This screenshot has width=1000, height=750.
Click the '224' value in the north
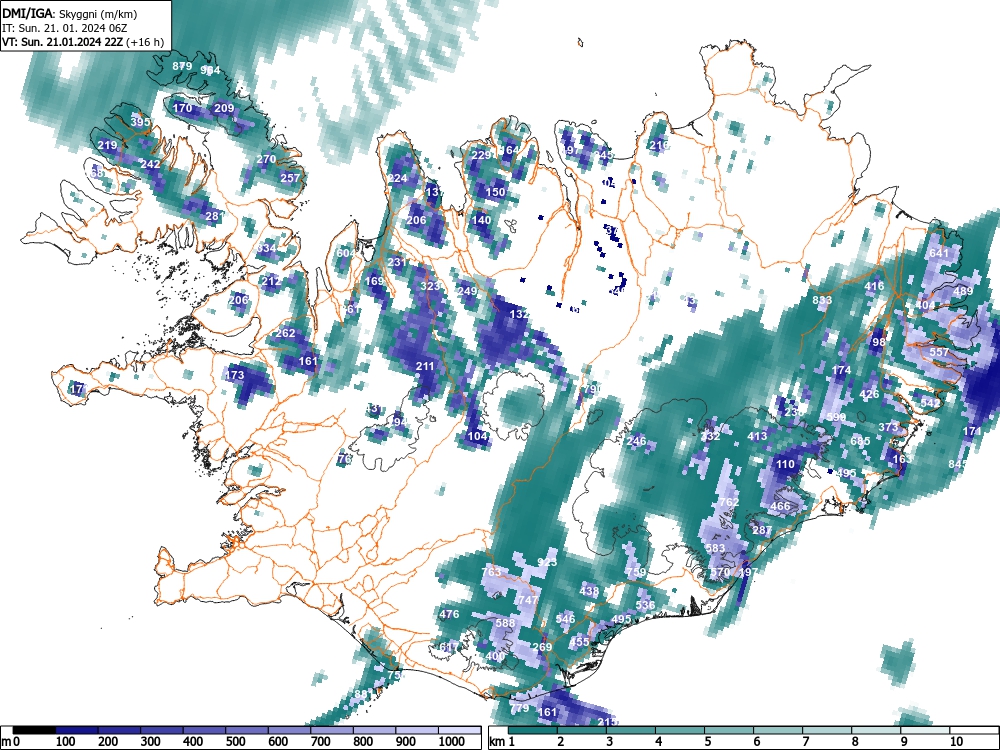pos(397,178)
